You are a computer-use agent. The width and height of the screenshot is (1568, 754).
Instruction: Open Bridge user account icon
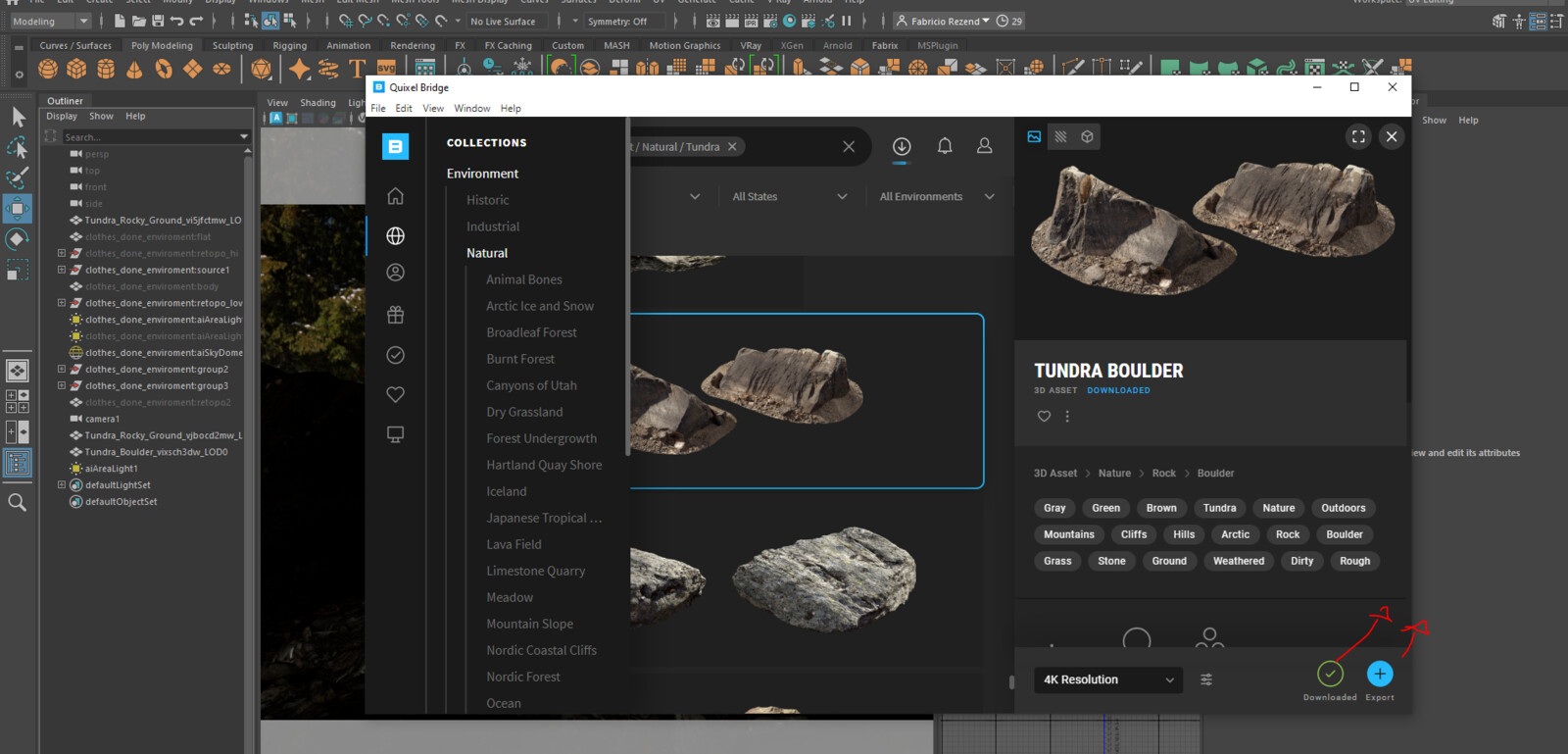tap(984, 146)
